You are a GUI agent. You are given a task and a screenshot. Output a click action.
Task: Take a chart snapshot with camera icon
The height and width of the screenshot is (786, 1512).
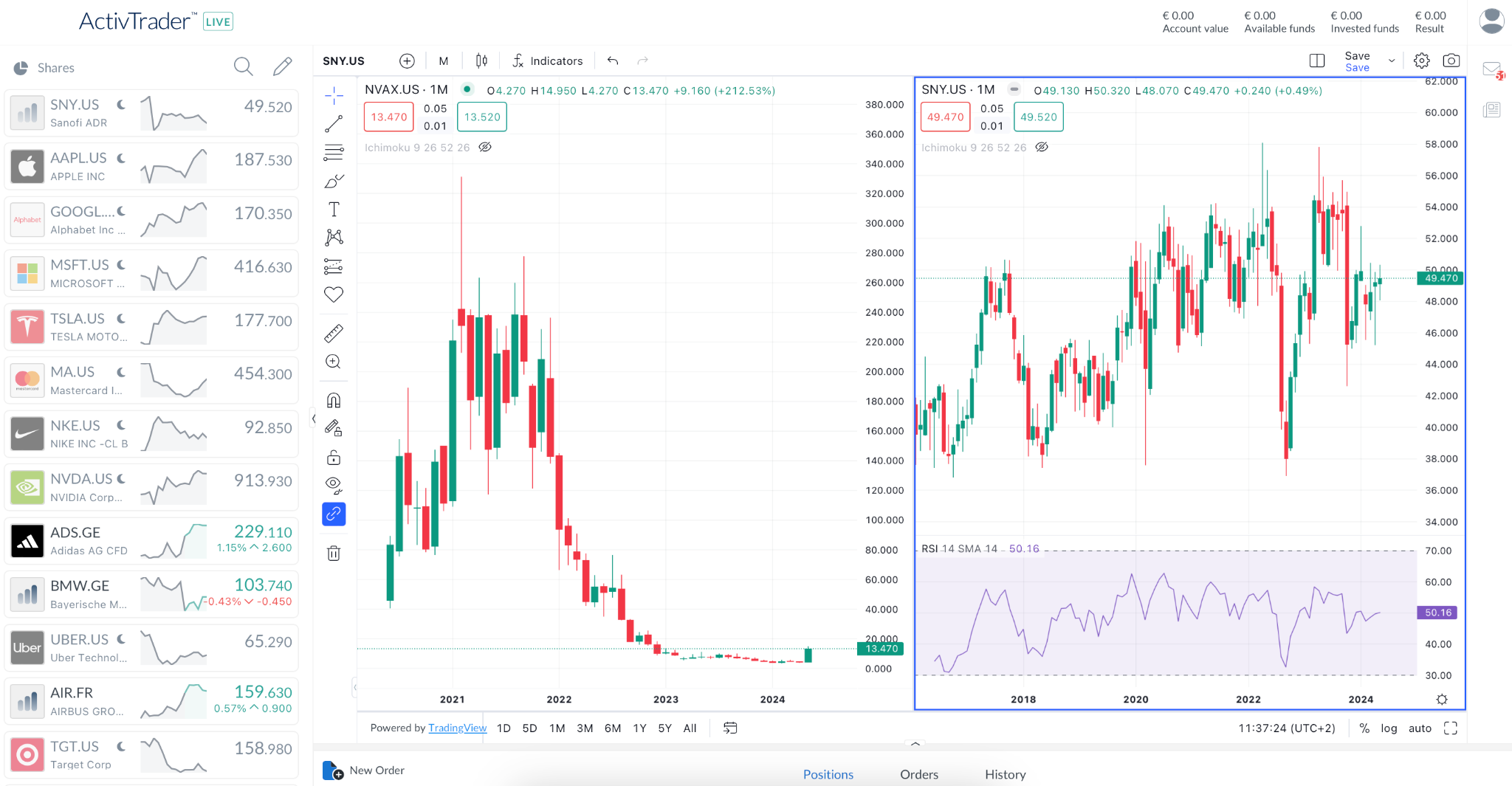click(1451, 61)
